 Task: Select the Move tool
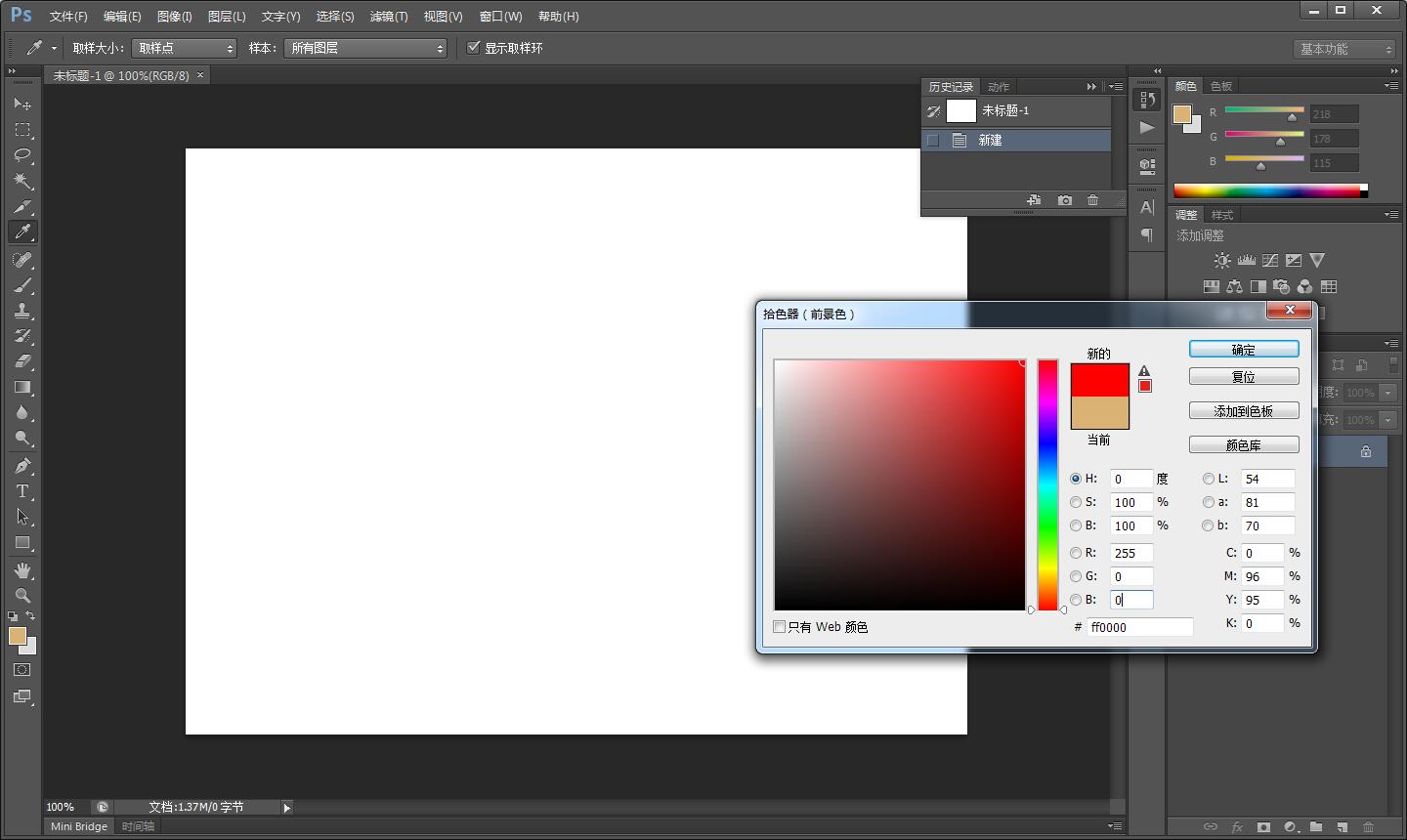pyautogui.click(x=22, y=104)
